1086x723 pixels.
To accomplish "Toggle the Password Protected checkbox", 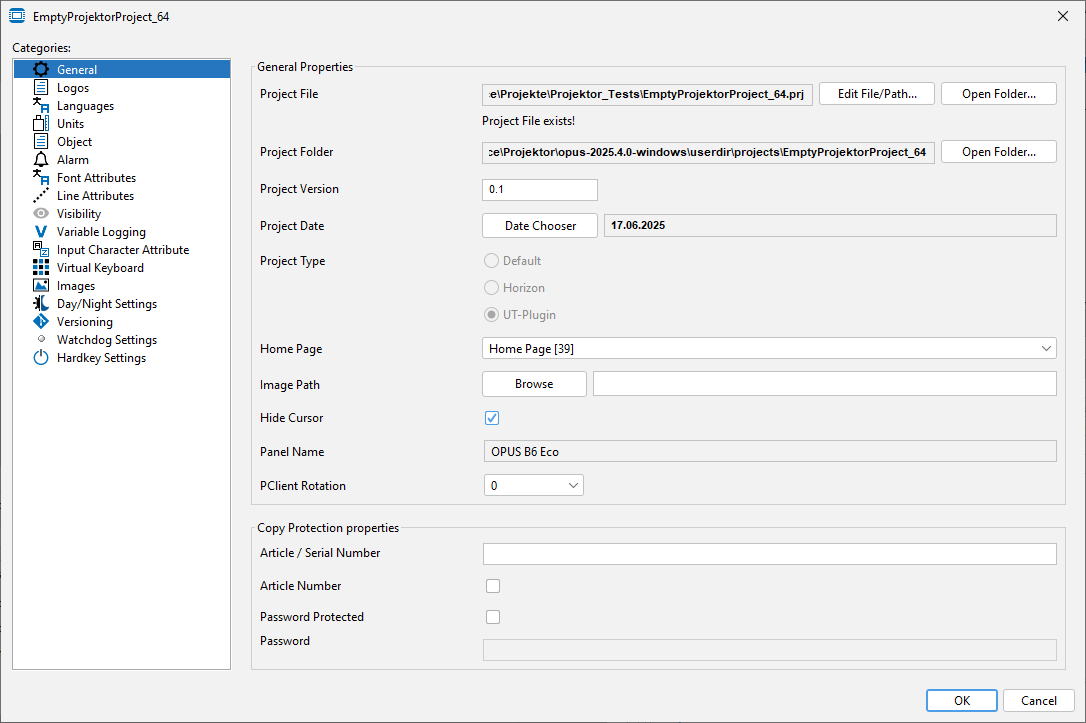I will (x=492, y=617).
